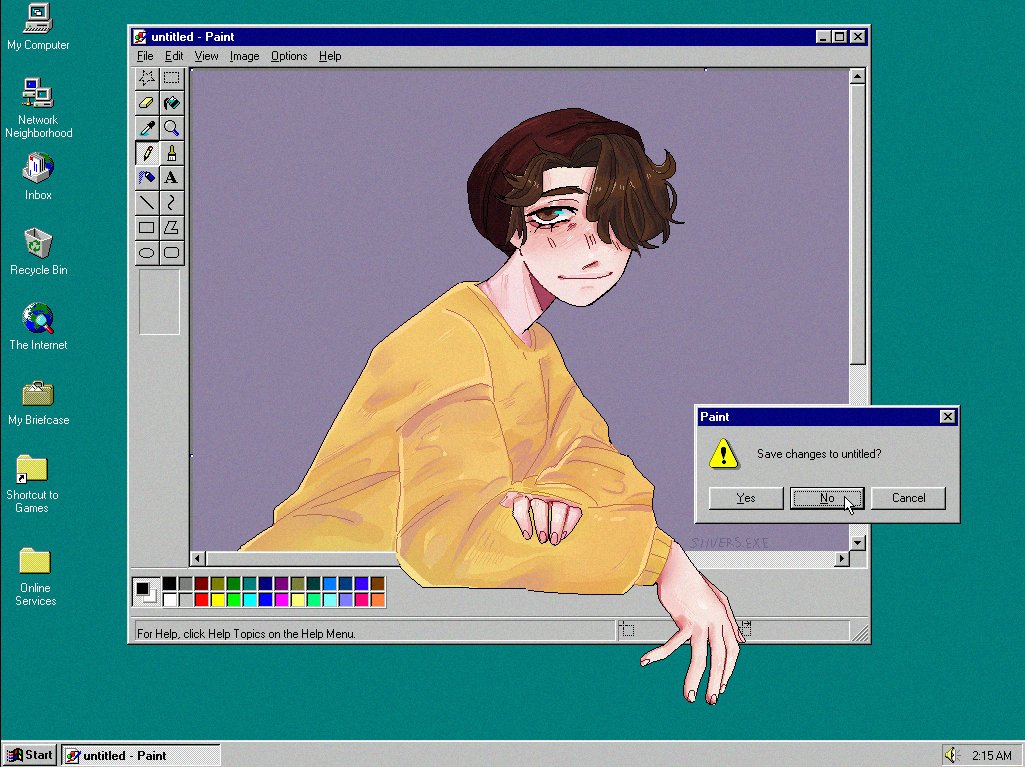Select the Network Neighborhood desktop icon
Image resolution: width=1025 pixels, height=767 pixels.
(38, 108)
